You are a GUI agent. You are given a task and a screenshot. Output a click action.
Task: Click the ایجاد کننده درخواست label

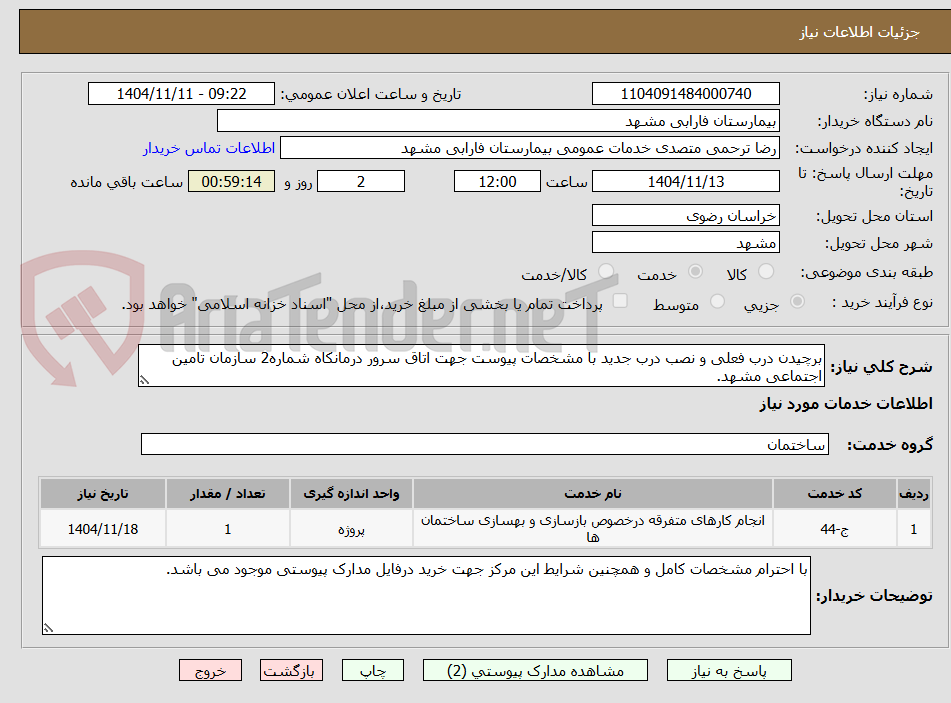point(864,149)
